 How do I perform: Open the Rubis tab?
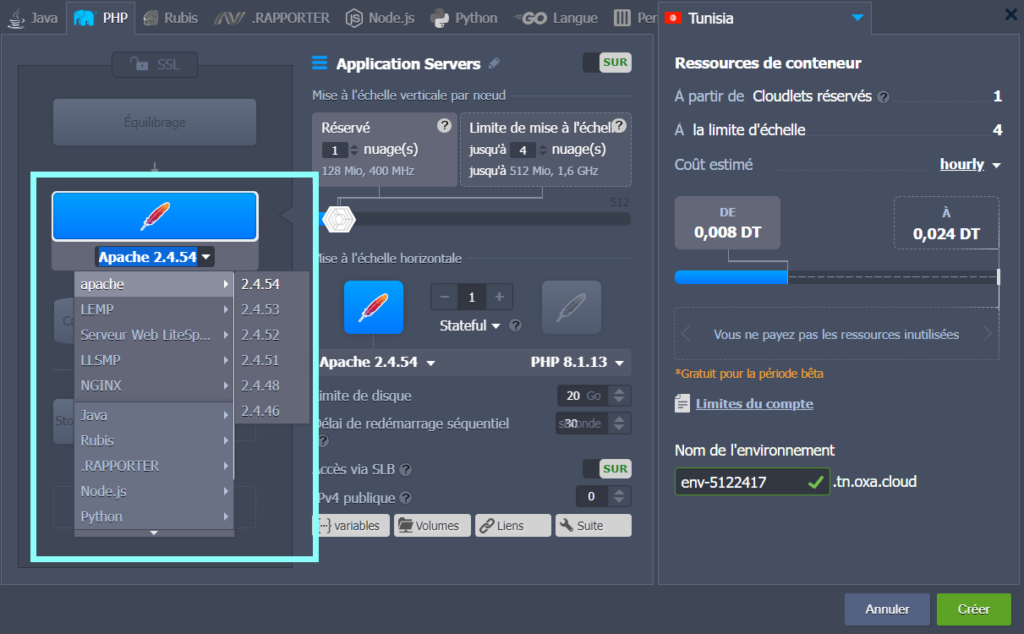170,18
